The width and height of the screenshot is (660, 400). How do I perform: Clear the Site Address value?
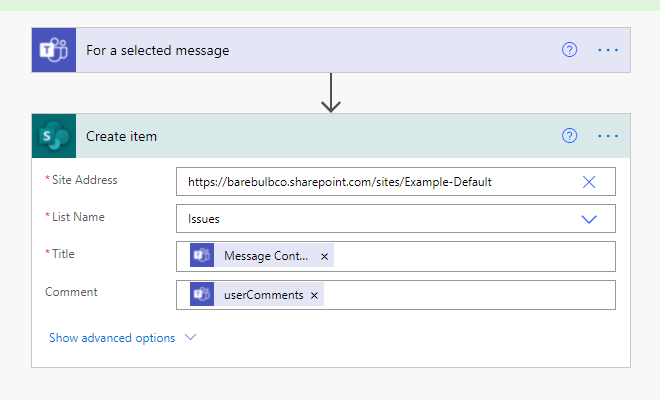[589, 182]
